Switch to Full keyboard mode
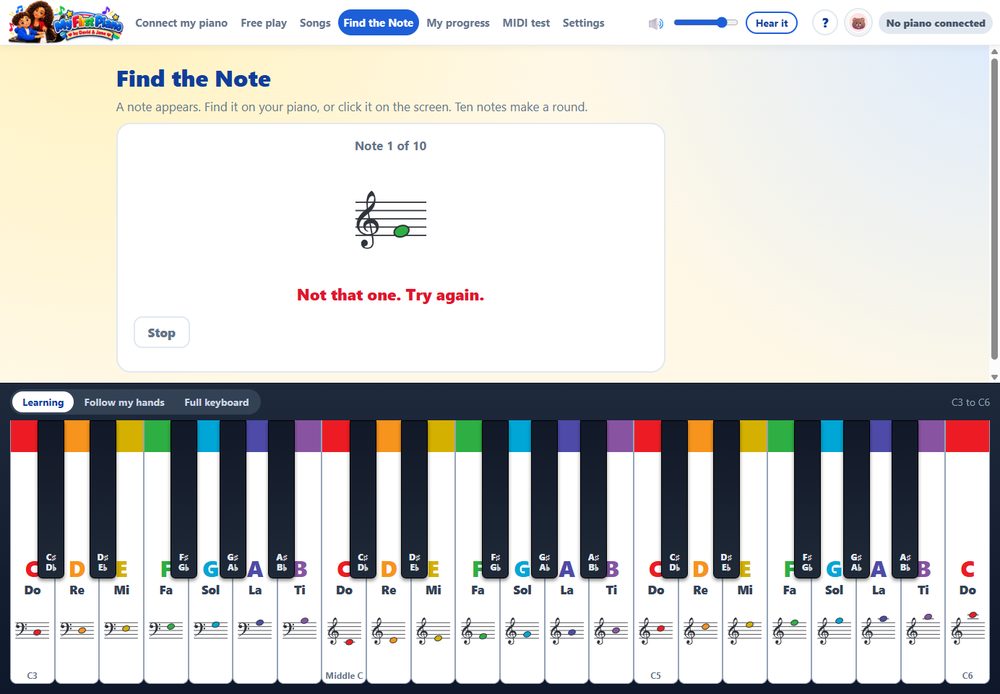The width and height of the screenshot is (1000, 694). coord(216,402)
